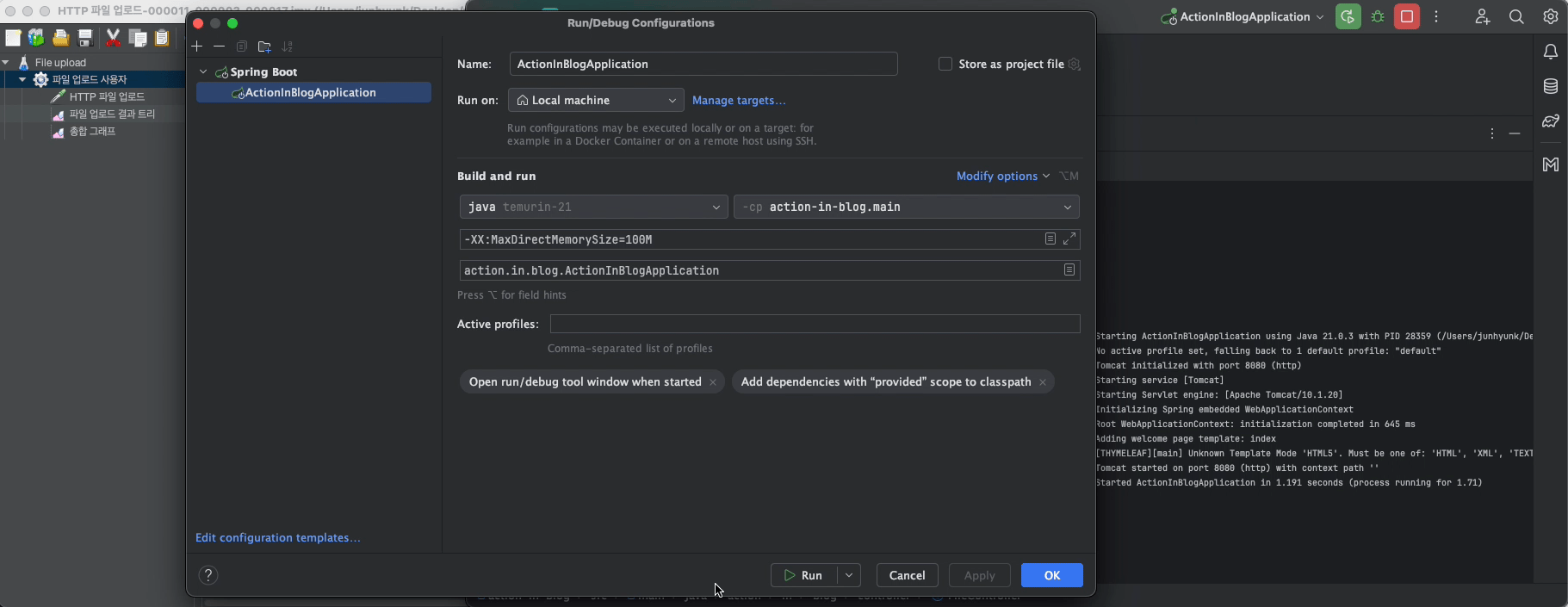Remove the 'Open run/debug tool window' option chip

[713, 382]
